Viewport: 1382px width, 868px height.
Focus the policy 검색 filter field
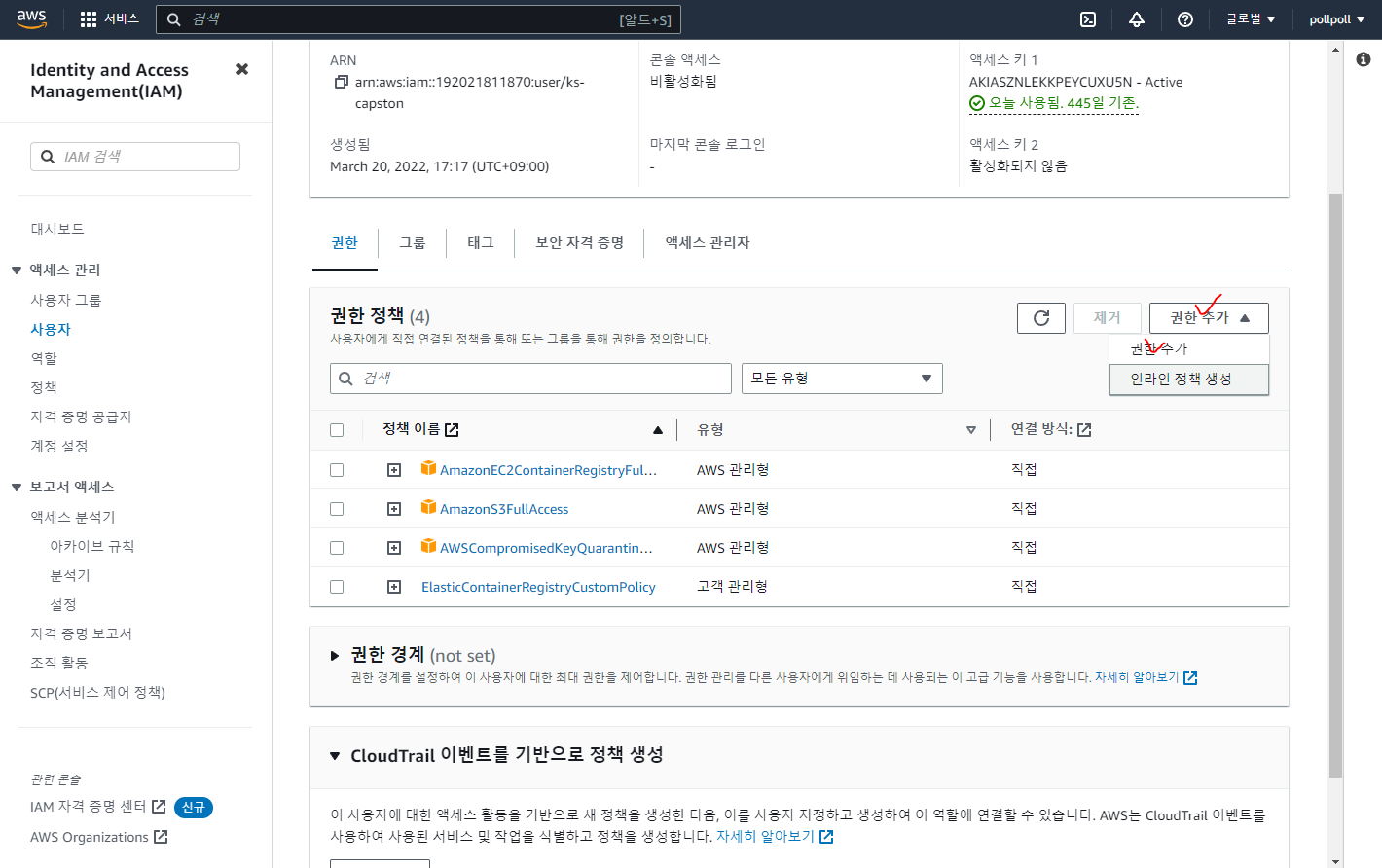[x=530, y=379]
